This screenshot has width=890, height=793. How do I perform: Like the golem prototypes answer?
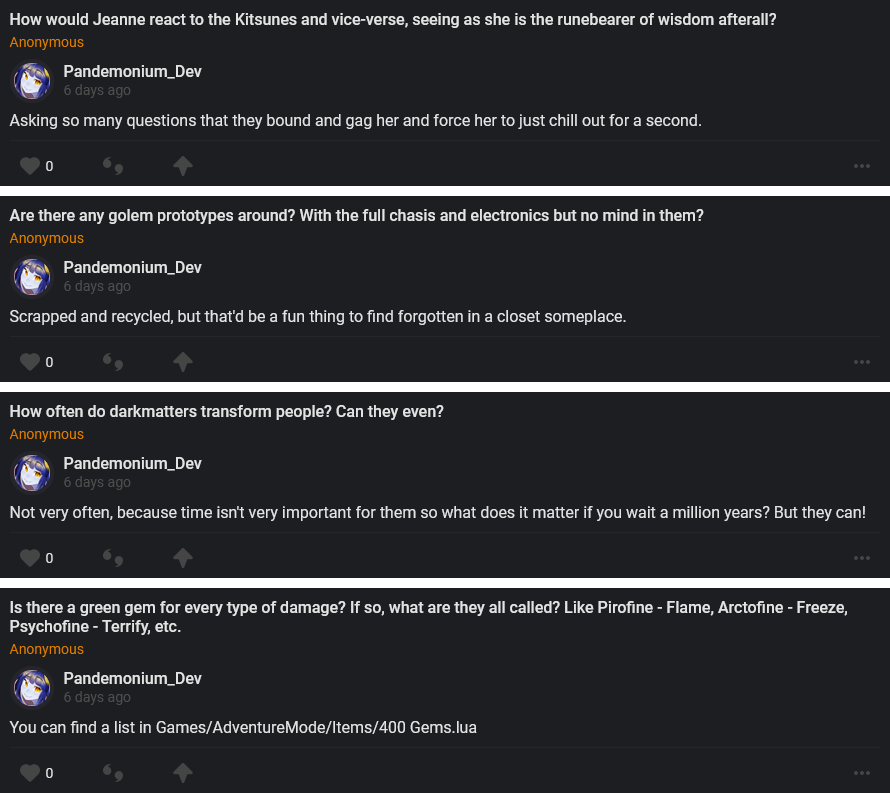point(30,362)
